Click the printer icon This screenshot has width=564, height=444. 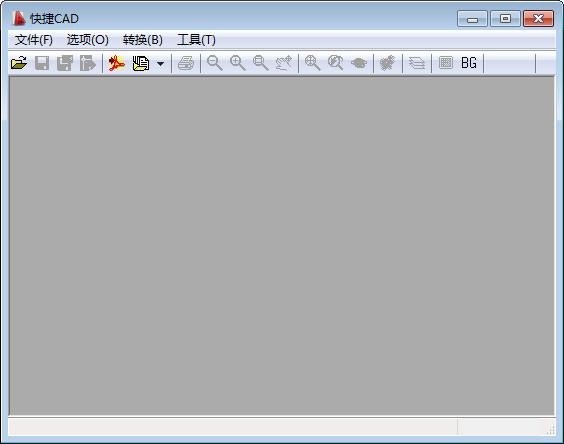click(x=186, y=63)
